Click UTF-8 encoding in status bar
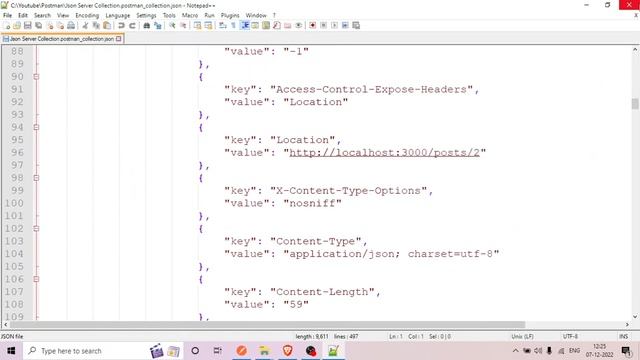Image resolution: width=640 pixels, height=360 pixels. tap(570, 336)
